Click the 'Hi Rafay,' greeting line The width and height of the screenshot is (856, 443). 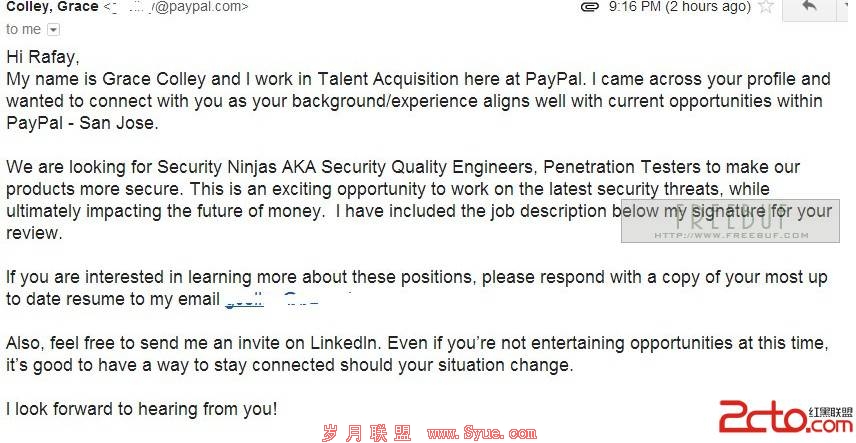[43, 56]
